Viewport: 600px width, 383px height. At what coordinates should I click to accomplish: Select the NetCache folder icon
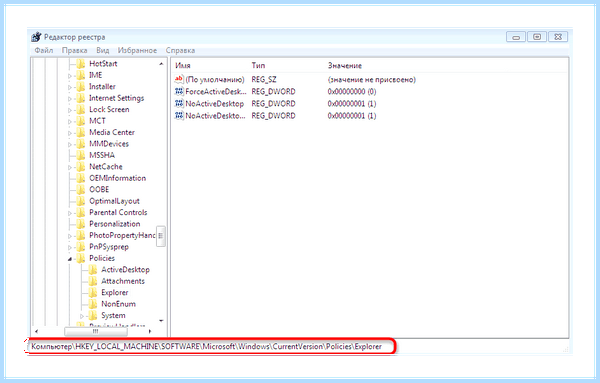pos(81,166)
